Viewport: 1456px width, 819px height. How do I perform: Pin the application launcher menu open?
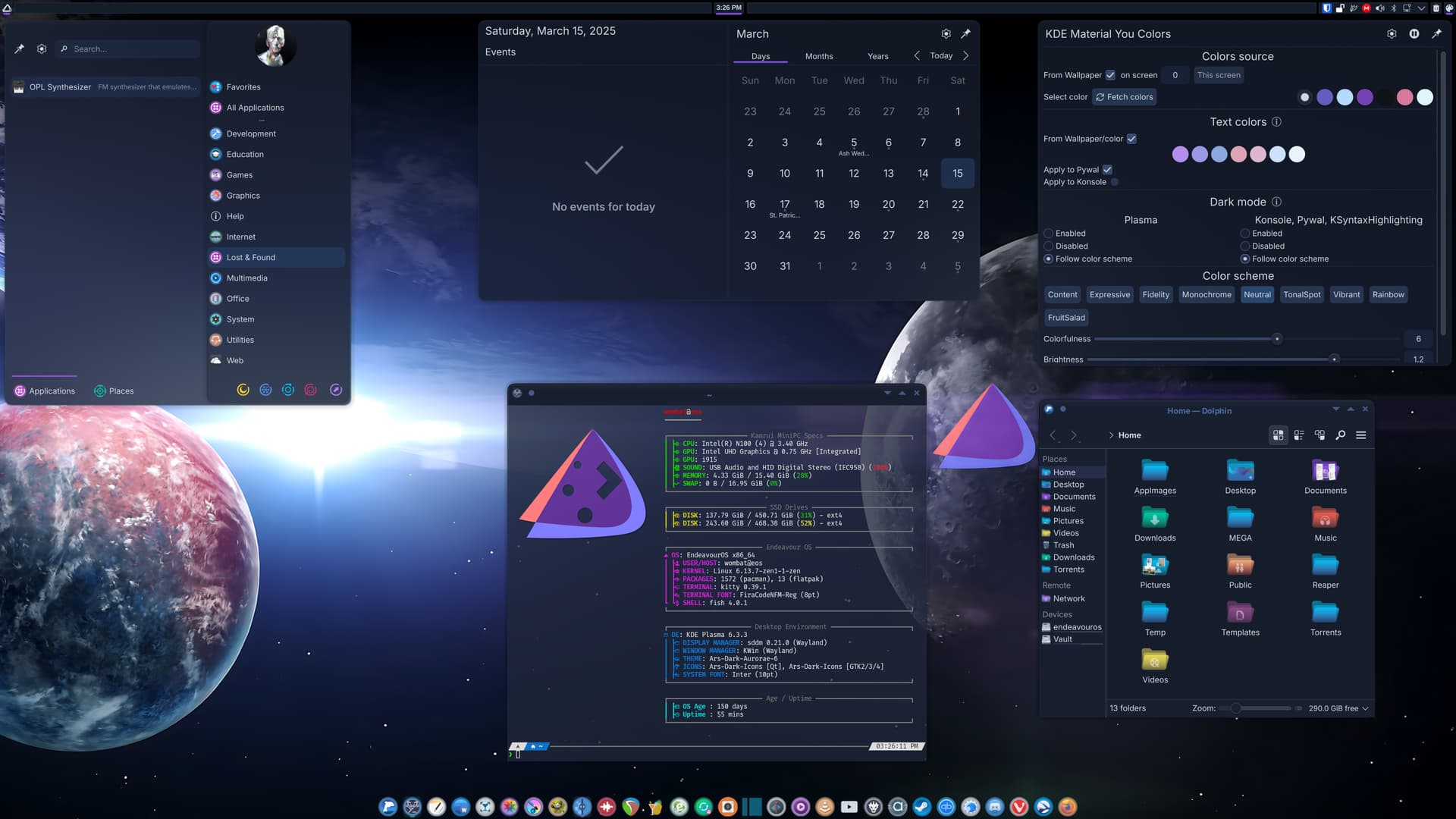tap(20, 49)
